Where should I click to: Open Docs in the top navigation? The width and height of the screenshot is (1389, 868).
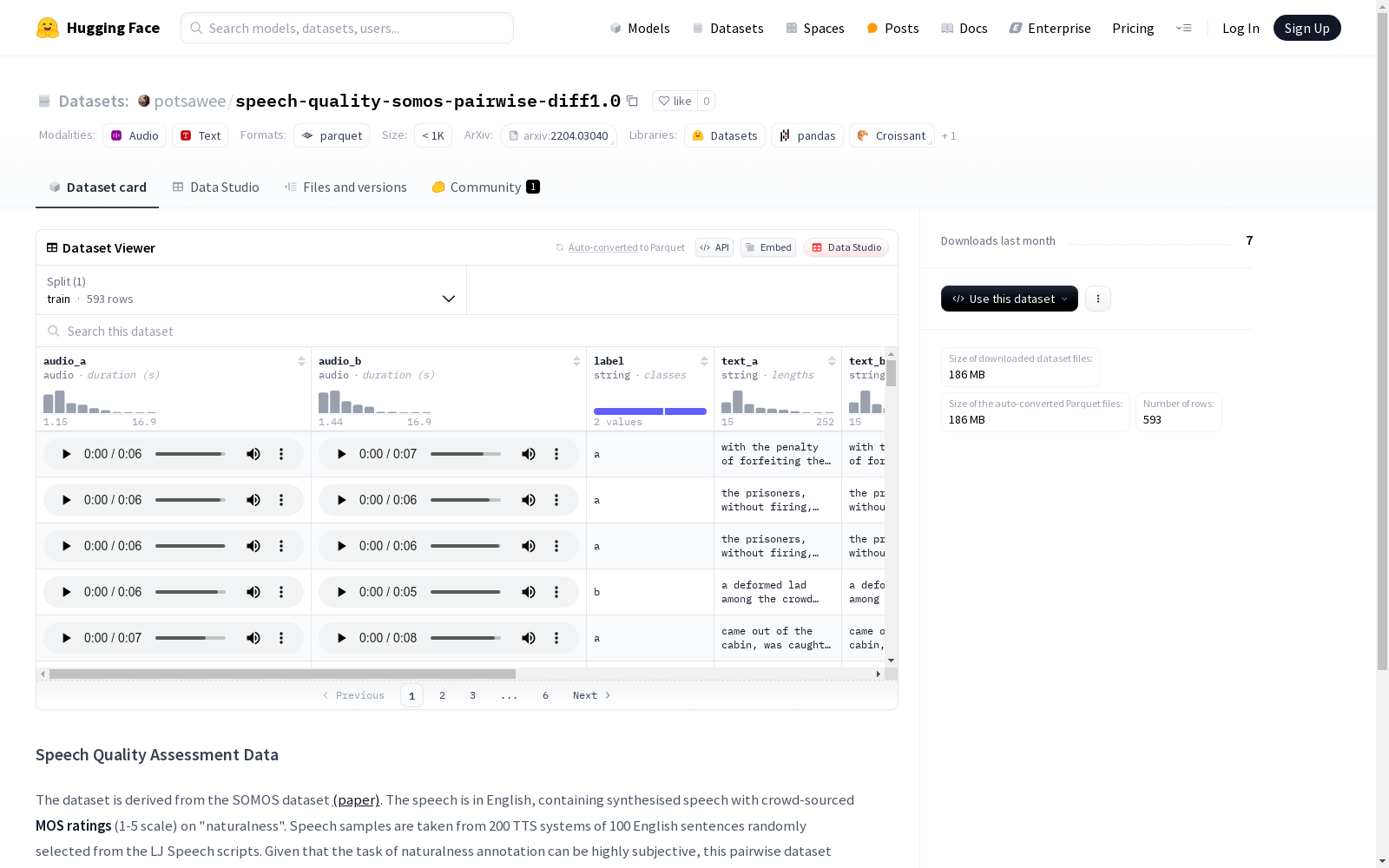point(964,28)
